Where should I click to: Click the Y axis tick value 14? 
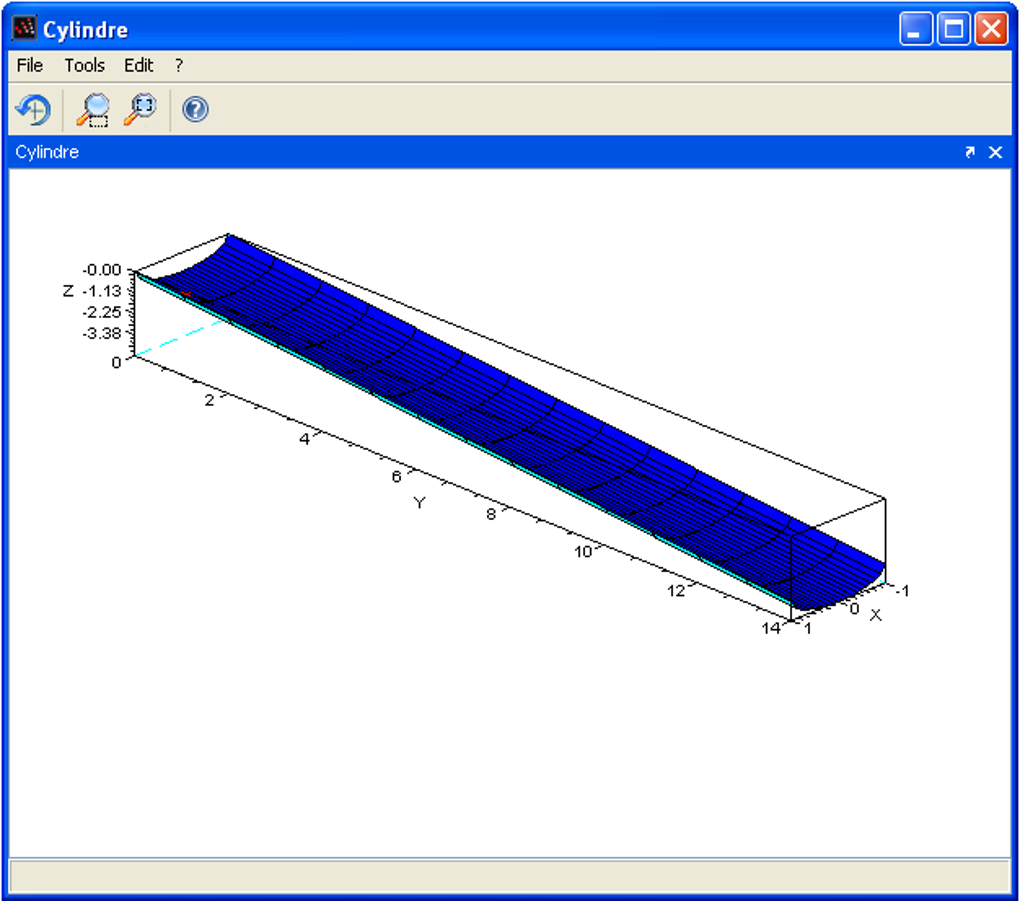click(x=772, y=628)
